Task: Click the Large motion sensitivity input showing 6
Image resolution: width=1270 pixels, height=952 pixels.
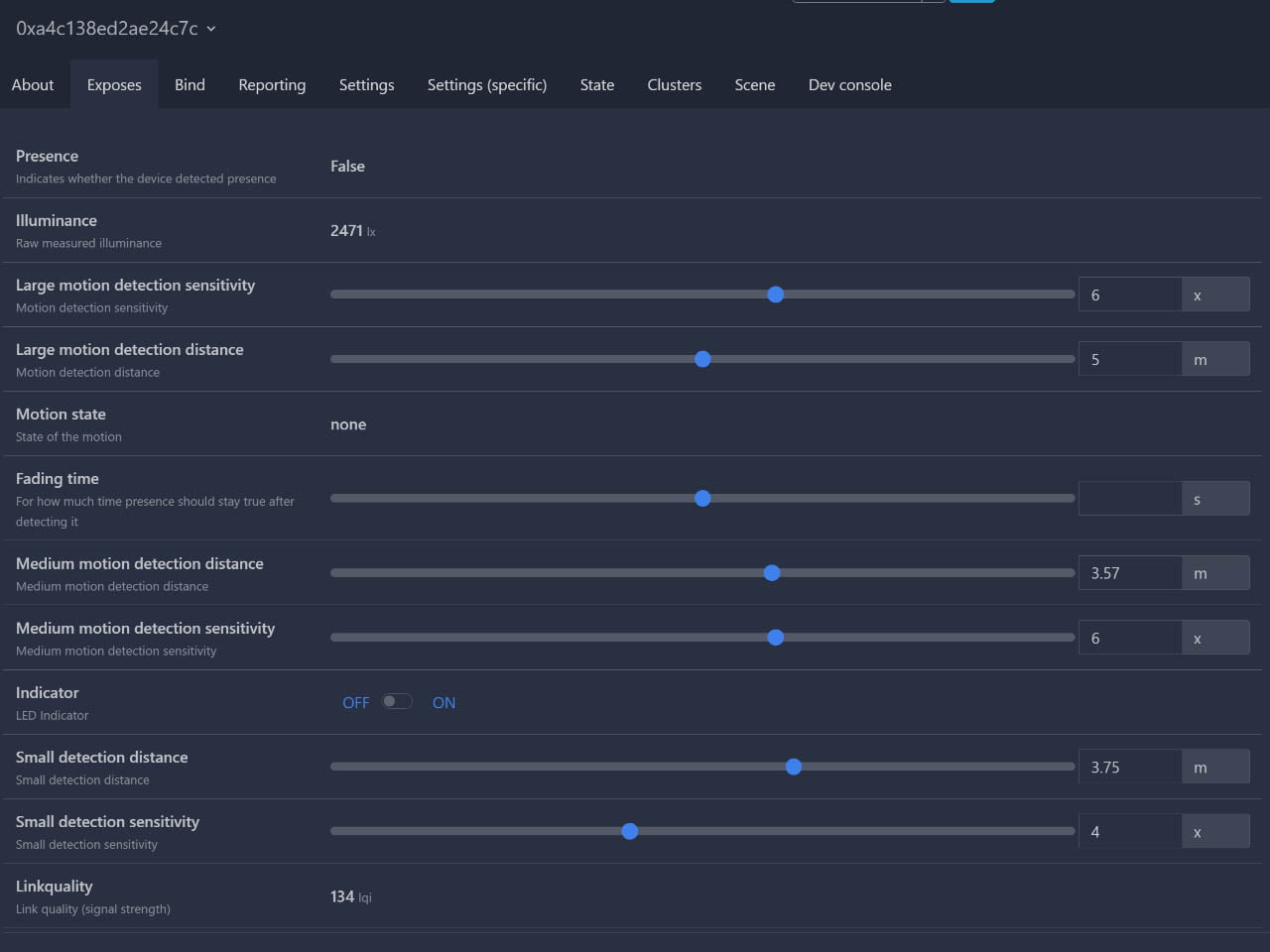Action: [1130, 295]
